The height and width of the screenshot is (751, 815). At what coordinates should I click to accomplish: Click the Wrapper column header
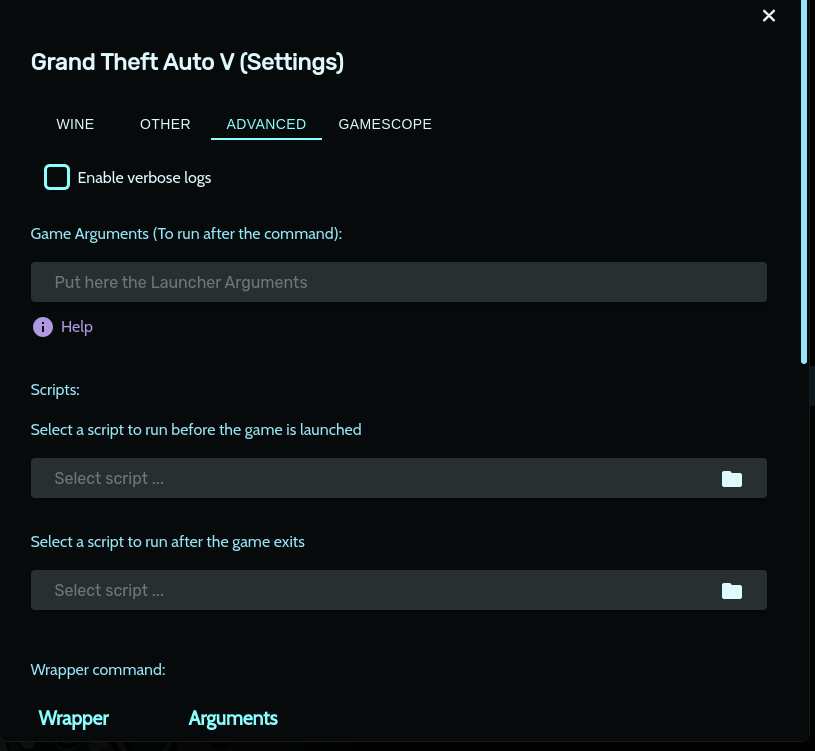point(74,718)
